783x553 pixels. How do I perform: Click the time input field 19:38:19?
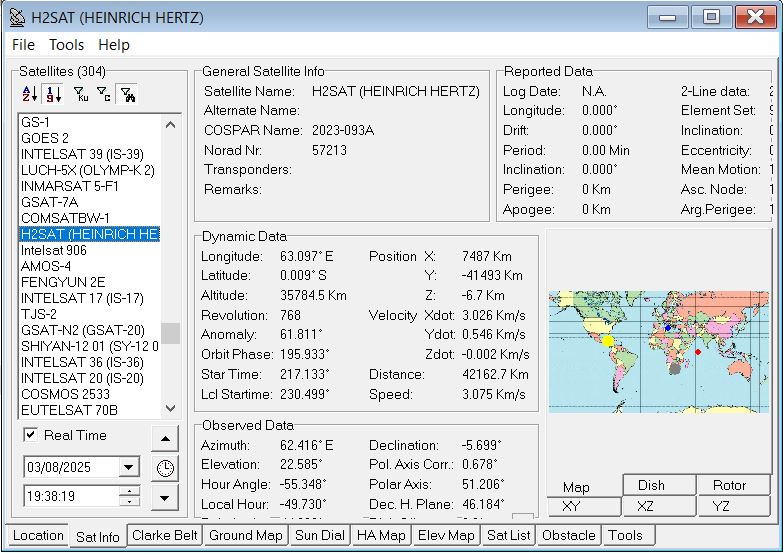click(71, 496)
